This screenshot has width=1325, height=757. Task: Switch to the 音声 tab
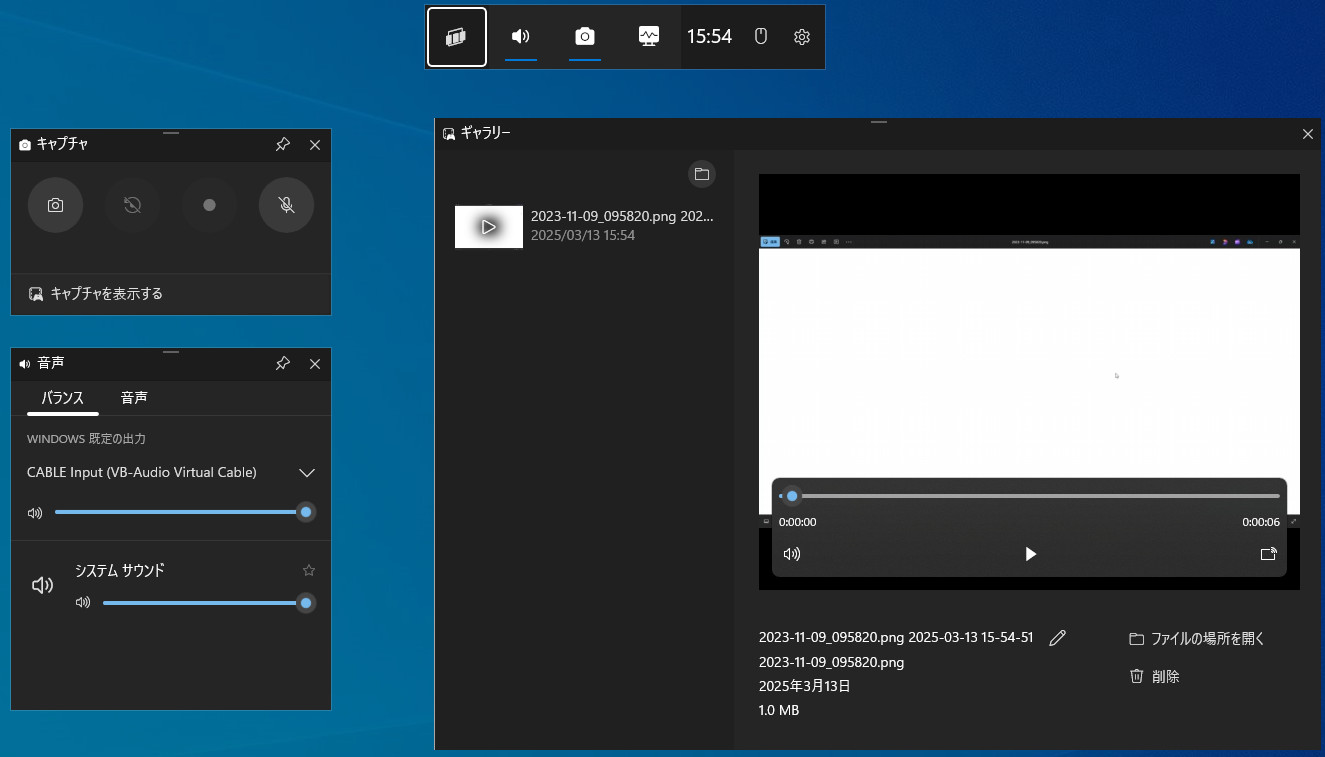(134, 398)
